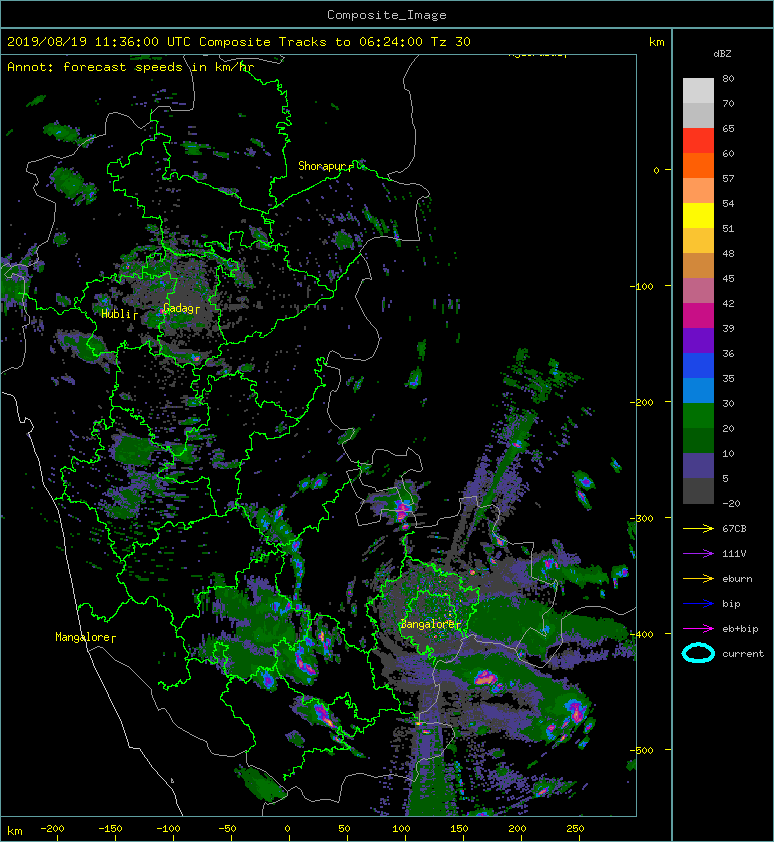Click the eburn legend label
This screenshot has width=774, height=842.
[737, 579]
